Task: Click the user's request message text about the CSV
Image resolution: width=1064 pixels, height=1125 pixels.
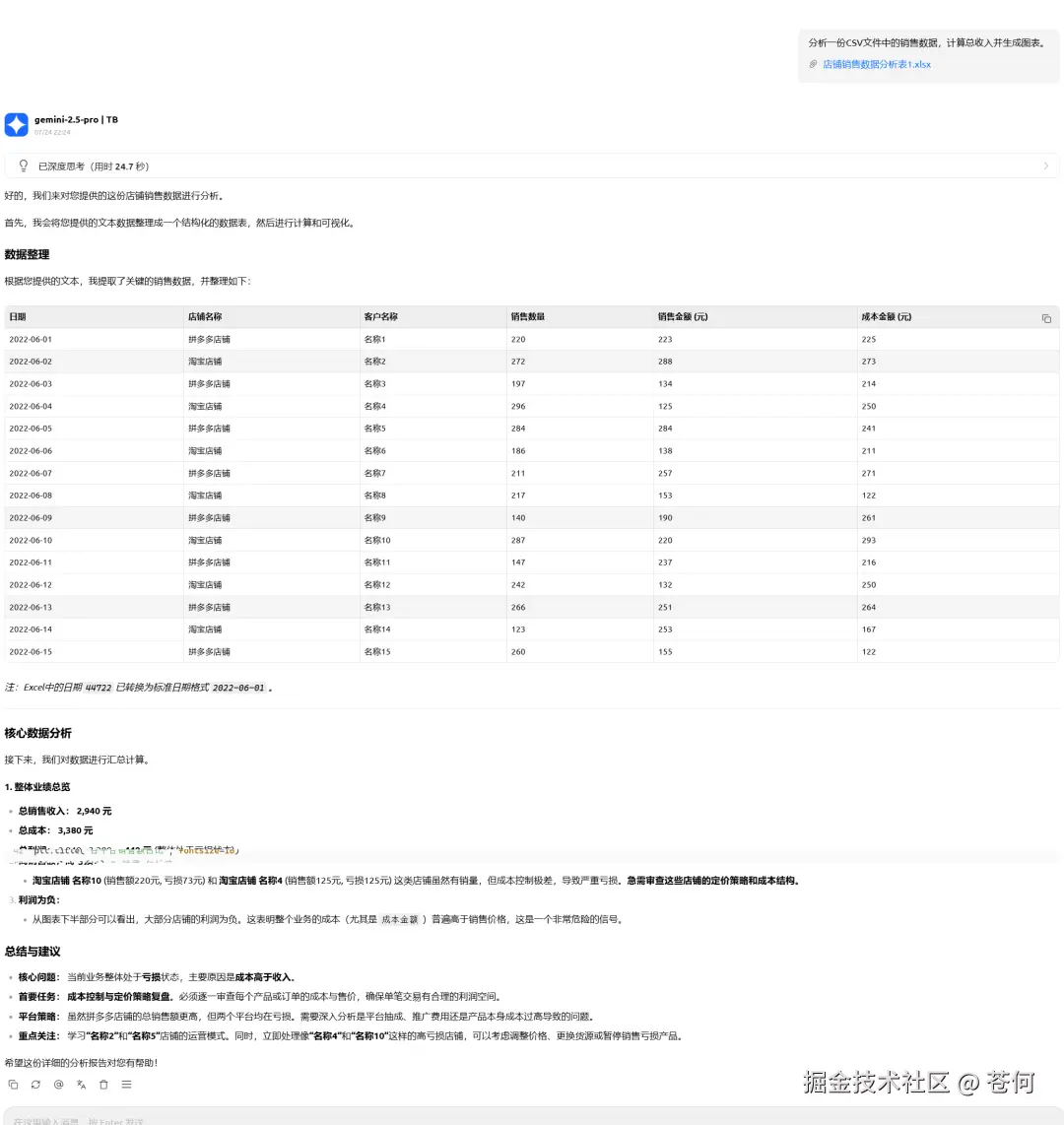Action: 928,43
